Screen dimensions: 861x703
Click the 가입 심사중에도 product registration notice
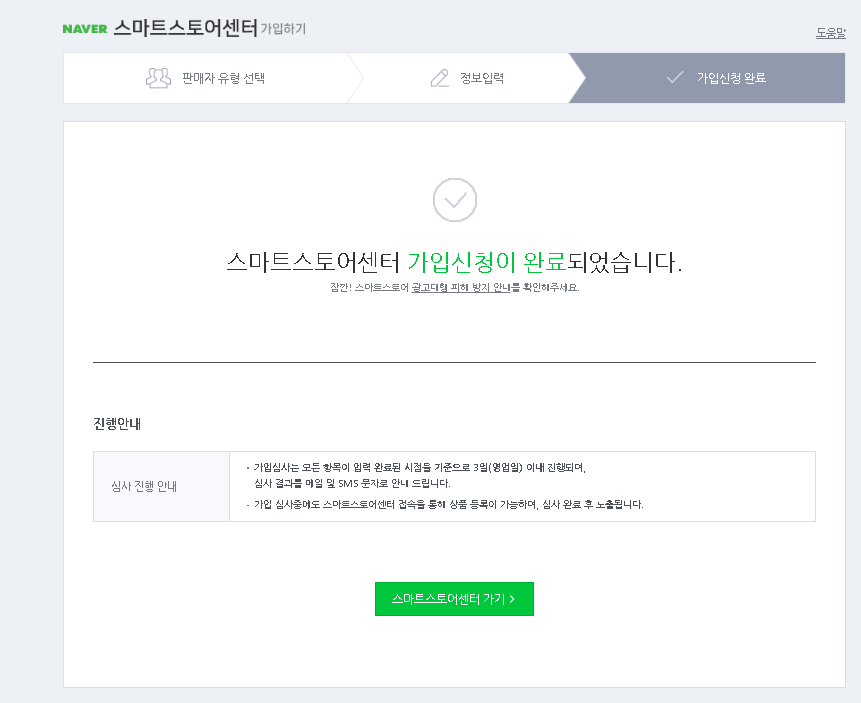point(448,504)
